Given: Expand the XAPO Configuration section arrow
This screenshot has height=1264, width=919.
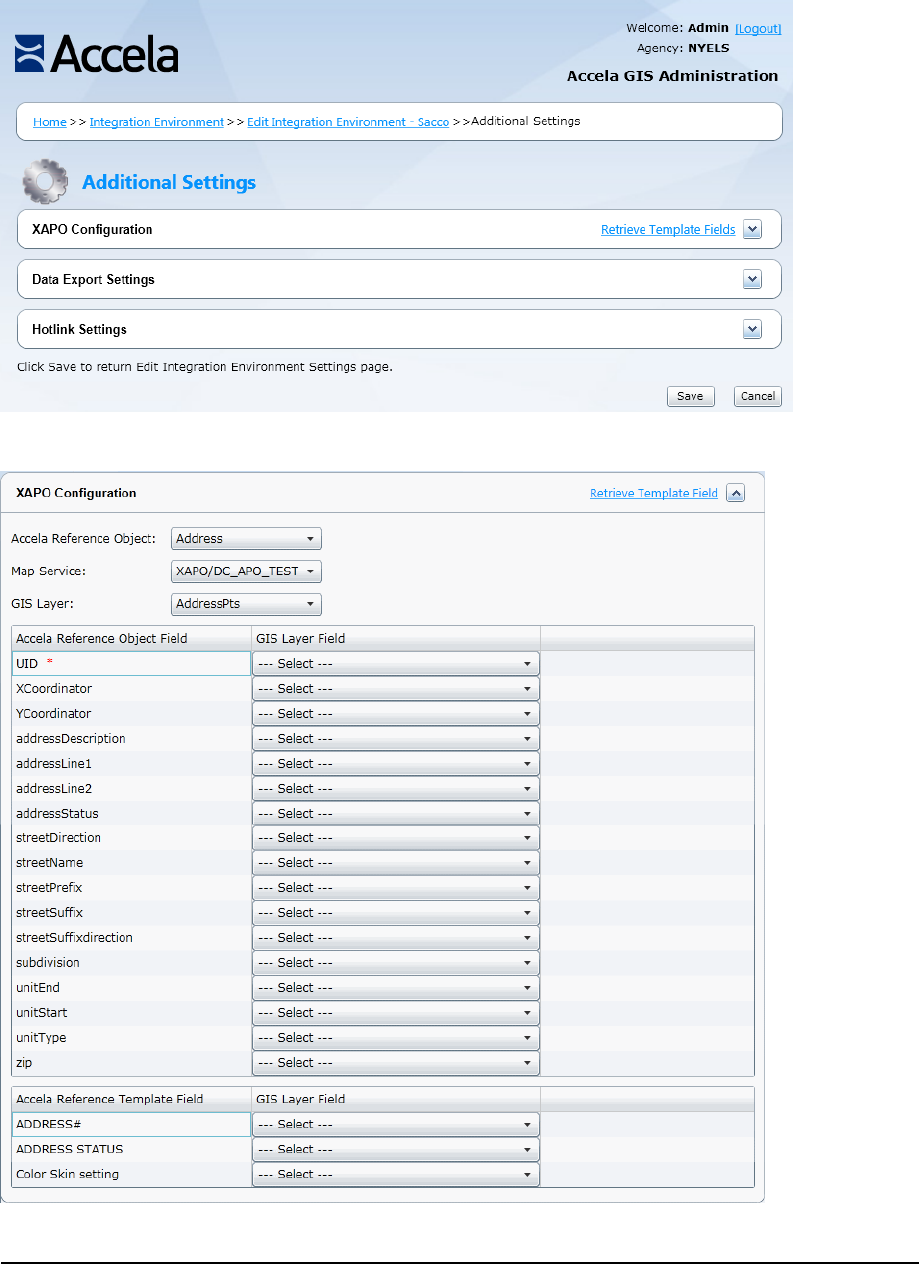Looking at the screenshot, I should click(753, 230).
